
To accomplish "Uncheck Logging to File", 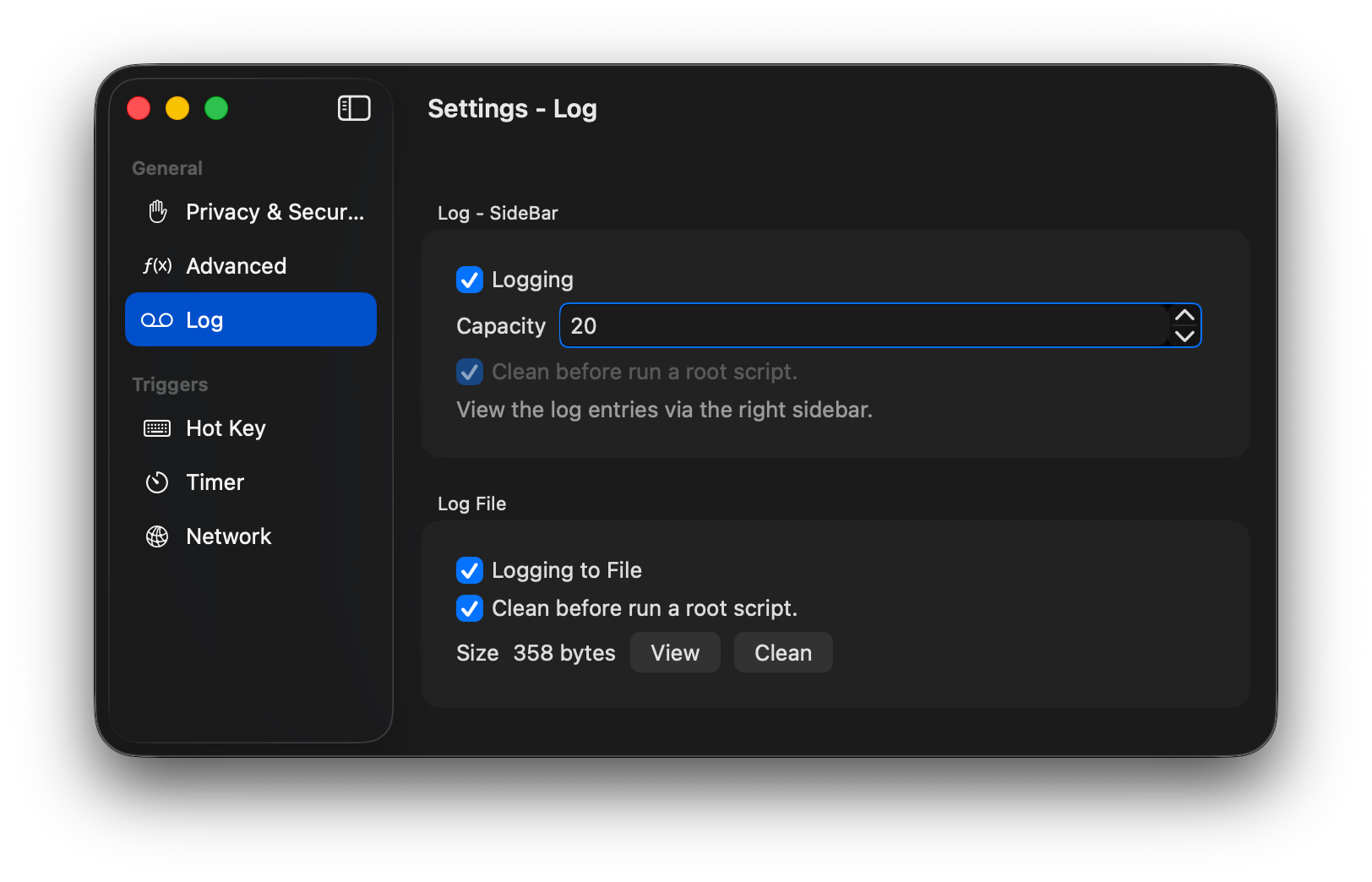I will click(x=470, y=570).
